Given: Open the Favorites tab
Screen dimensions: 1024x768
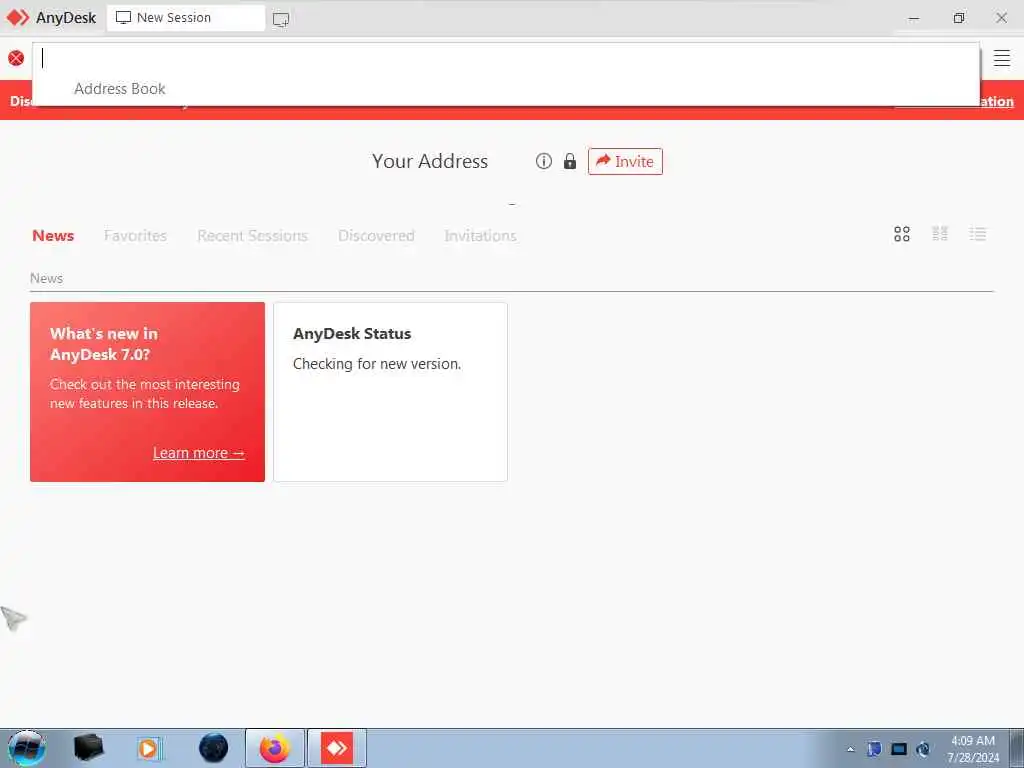Looking at the screenshot, I should (135, 236).
